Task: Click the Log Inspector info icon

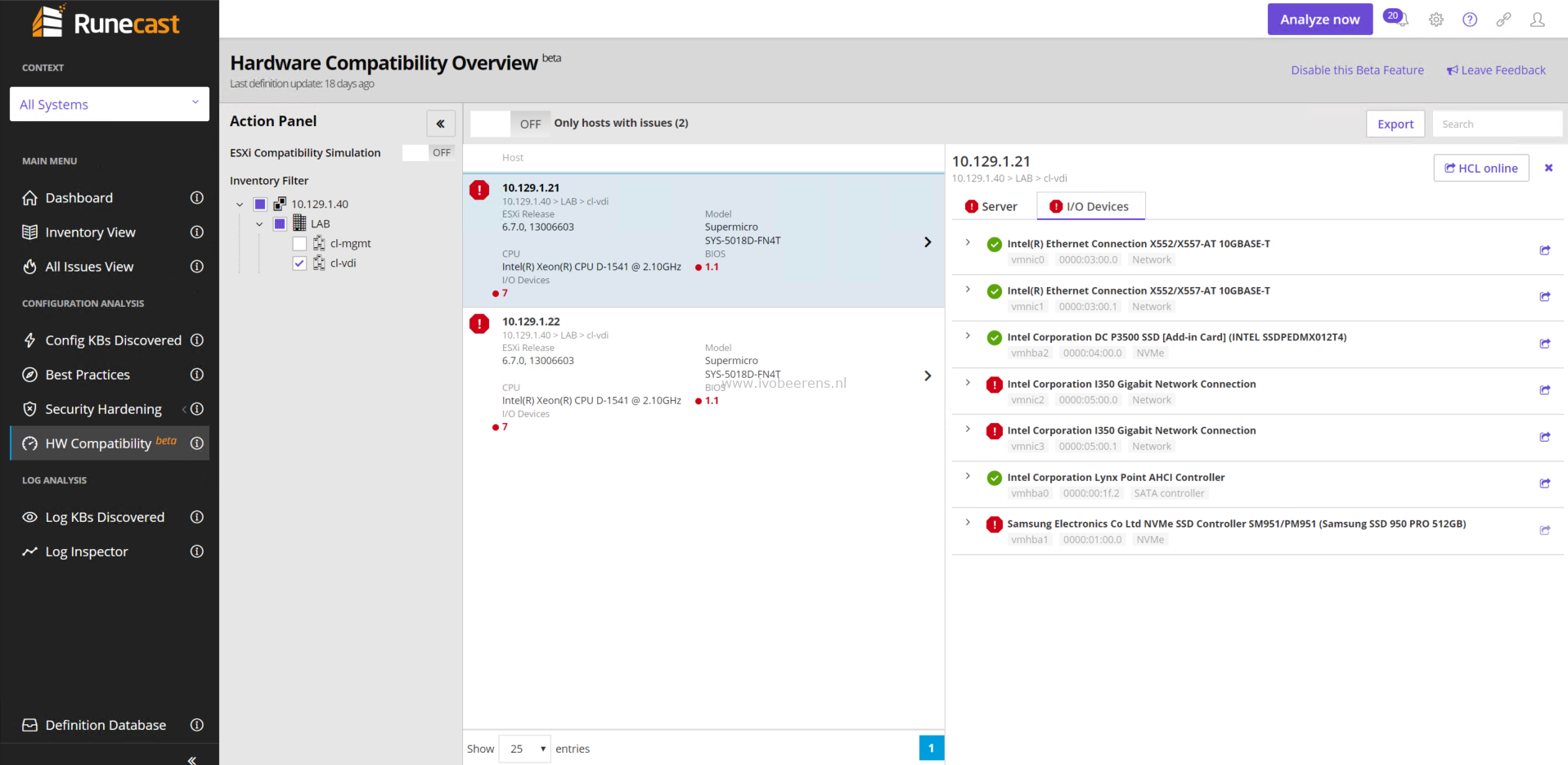Action: (197, 551)
